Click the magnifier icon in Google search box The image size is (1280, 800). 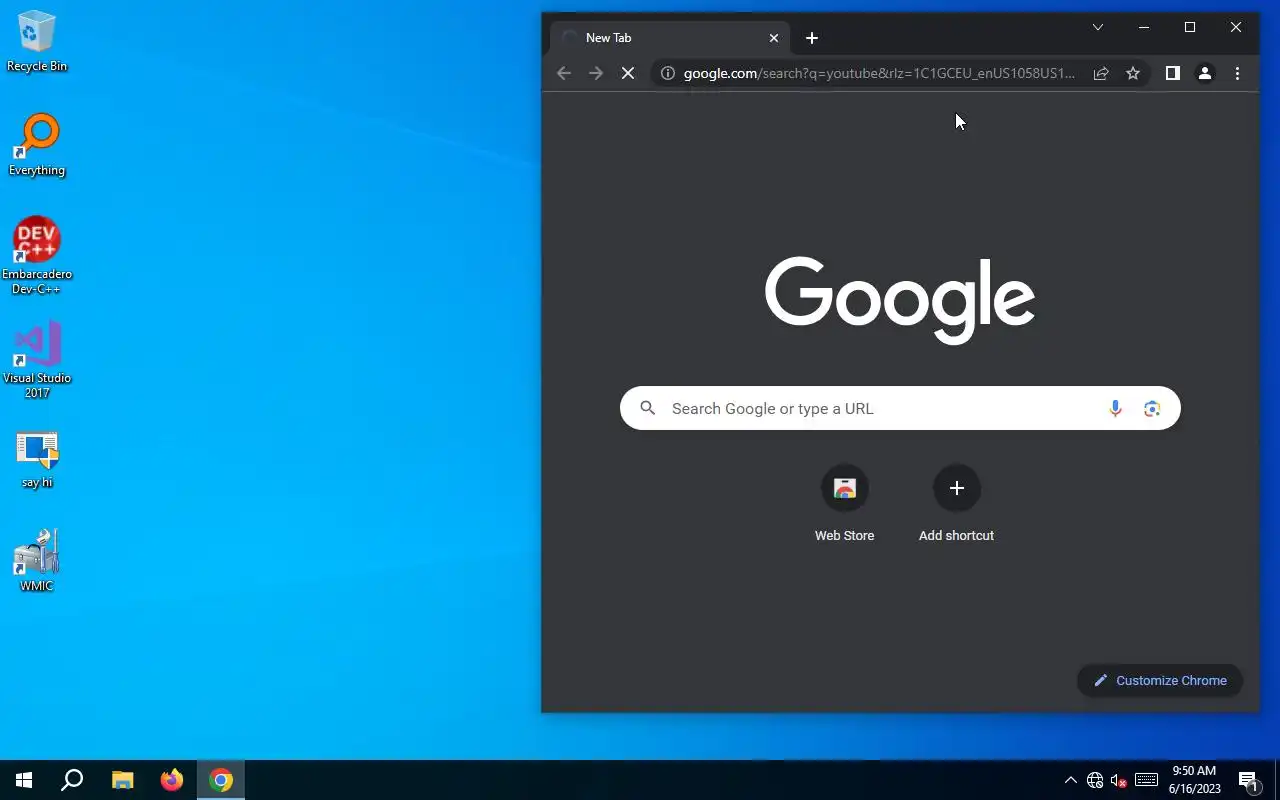coord(648,408)
